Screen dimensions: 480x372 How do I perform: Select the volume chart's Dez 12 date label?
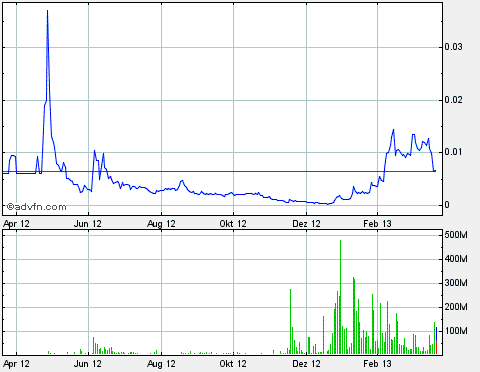click(x=306, y=363)
